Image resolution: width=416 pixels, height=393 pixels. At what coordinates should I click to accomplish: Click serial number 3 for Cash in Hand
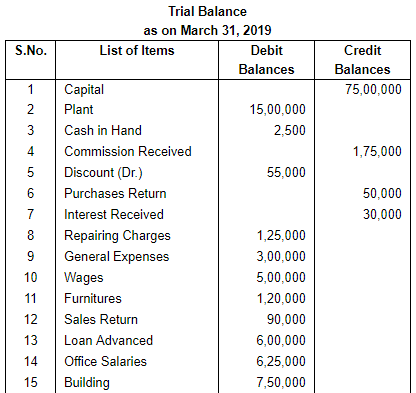pyautogui.click(x=31, y=130)
